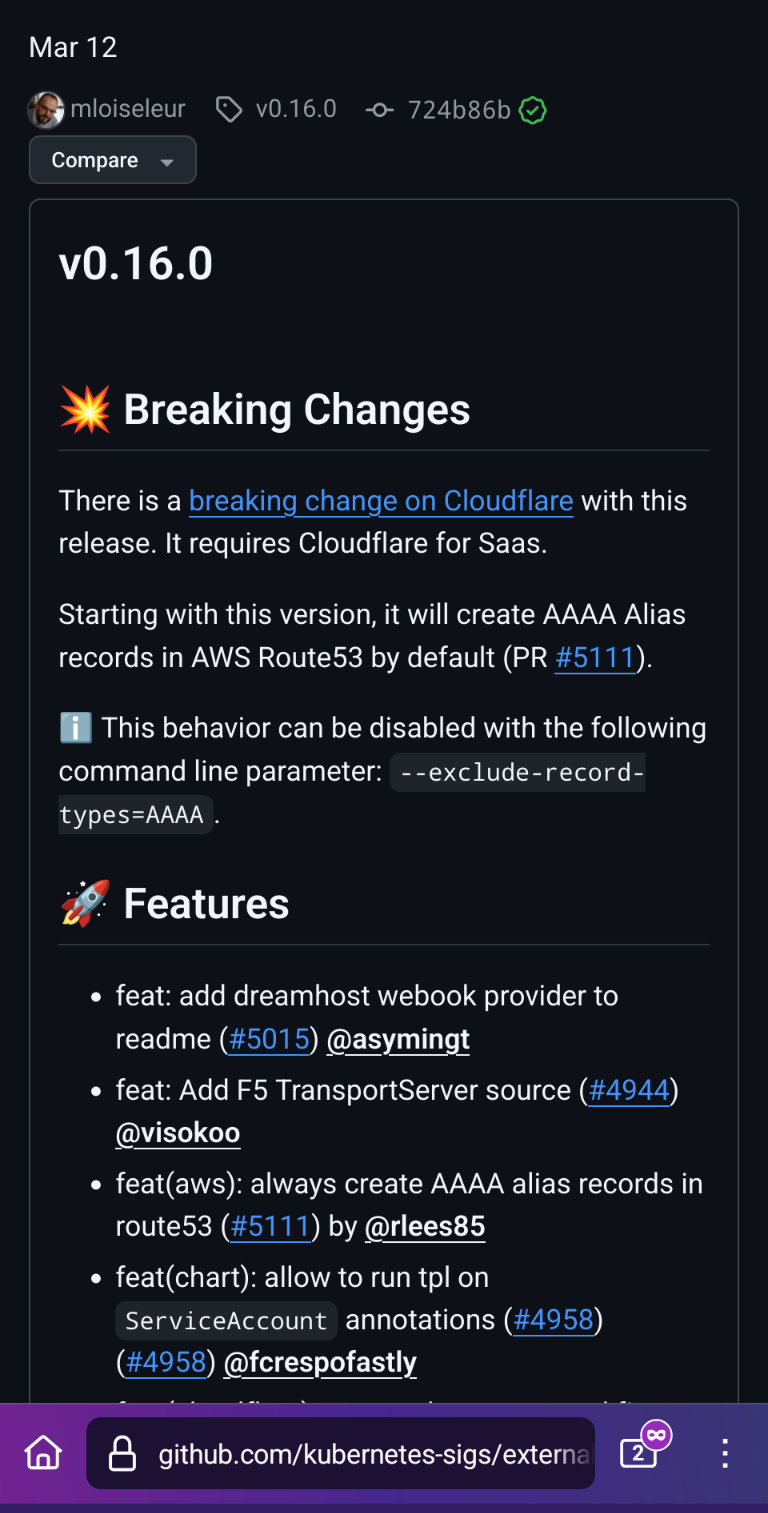Tap the github.com URL address field

click(341, 1453)
